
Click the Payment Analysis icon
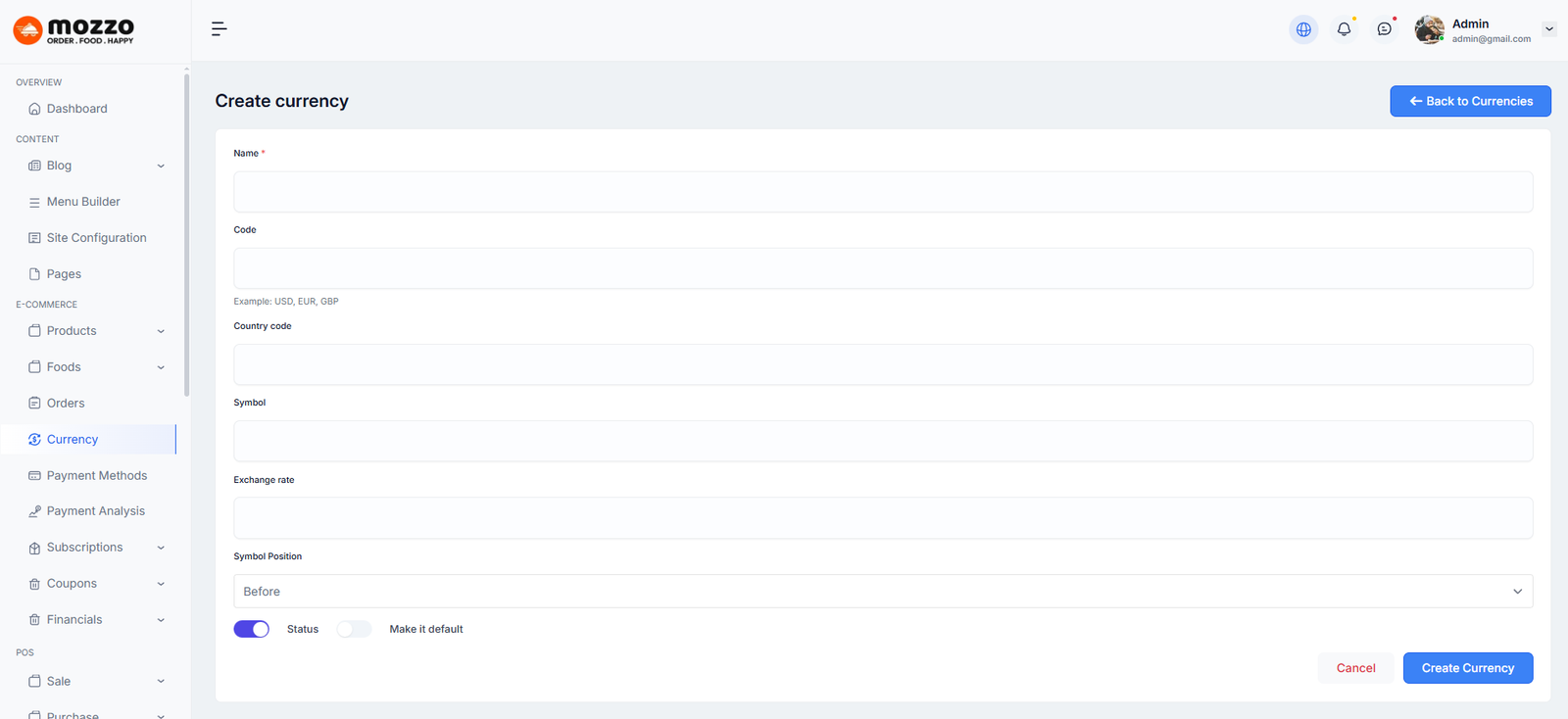coord(34,511)
